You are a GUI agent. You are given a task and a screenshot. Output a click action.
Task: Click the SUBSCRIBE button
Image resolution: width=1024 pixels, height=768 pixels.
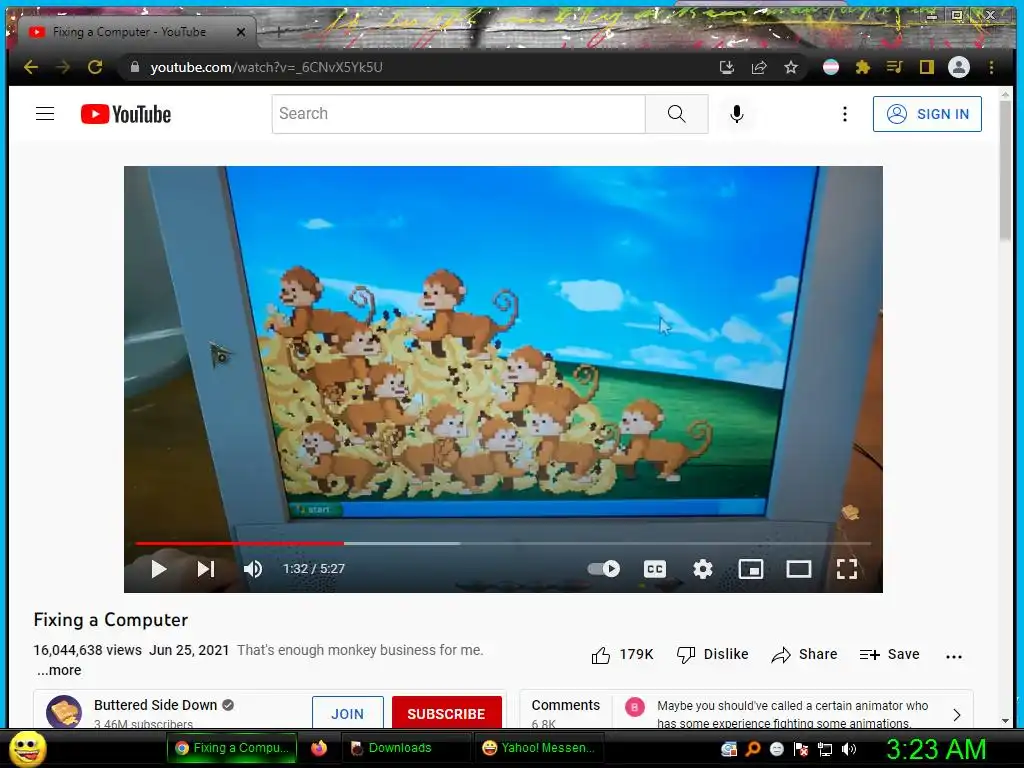coord(447,713)
